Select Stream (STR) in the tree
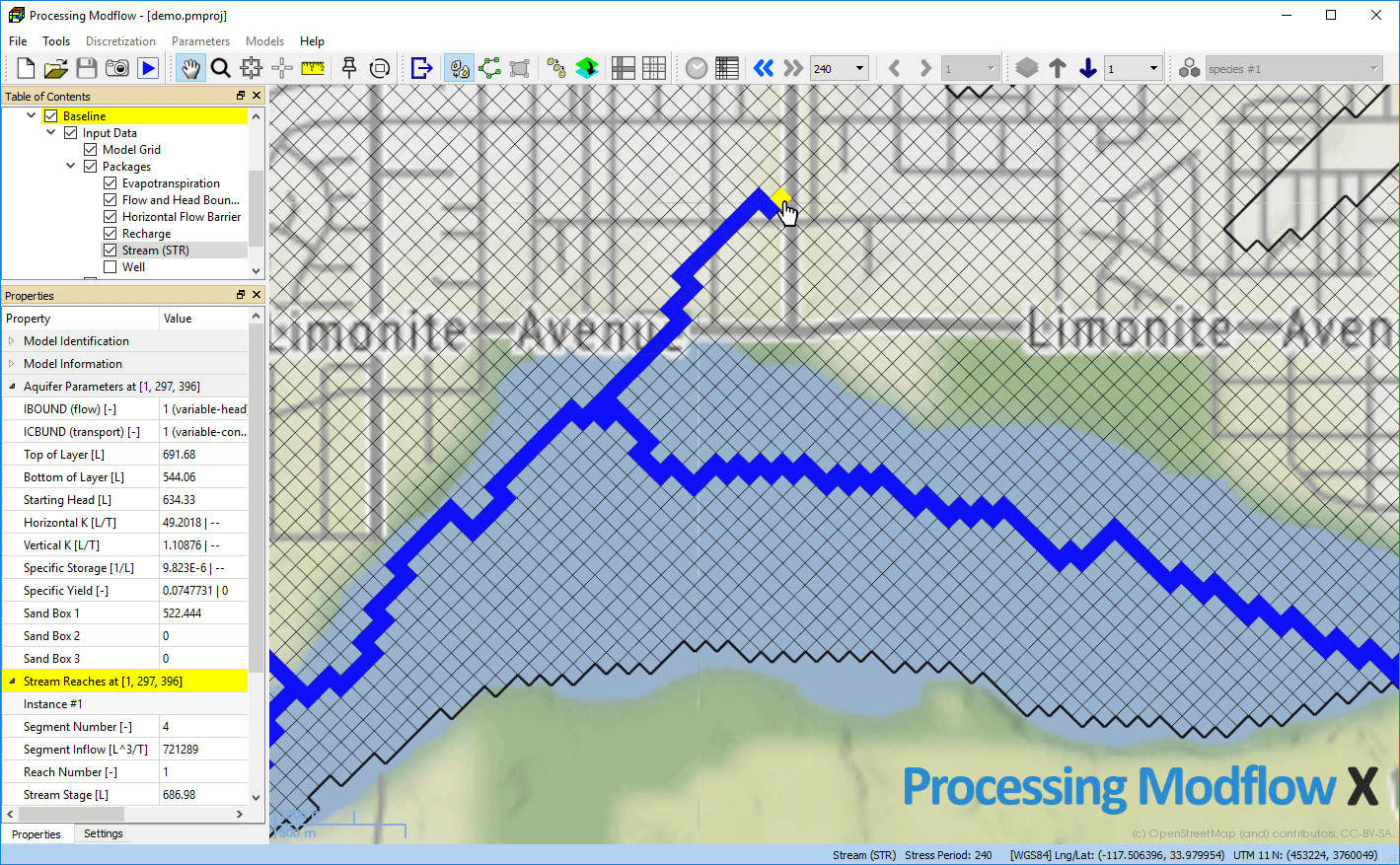1400x865 pixels. click(x=155, y=251)
